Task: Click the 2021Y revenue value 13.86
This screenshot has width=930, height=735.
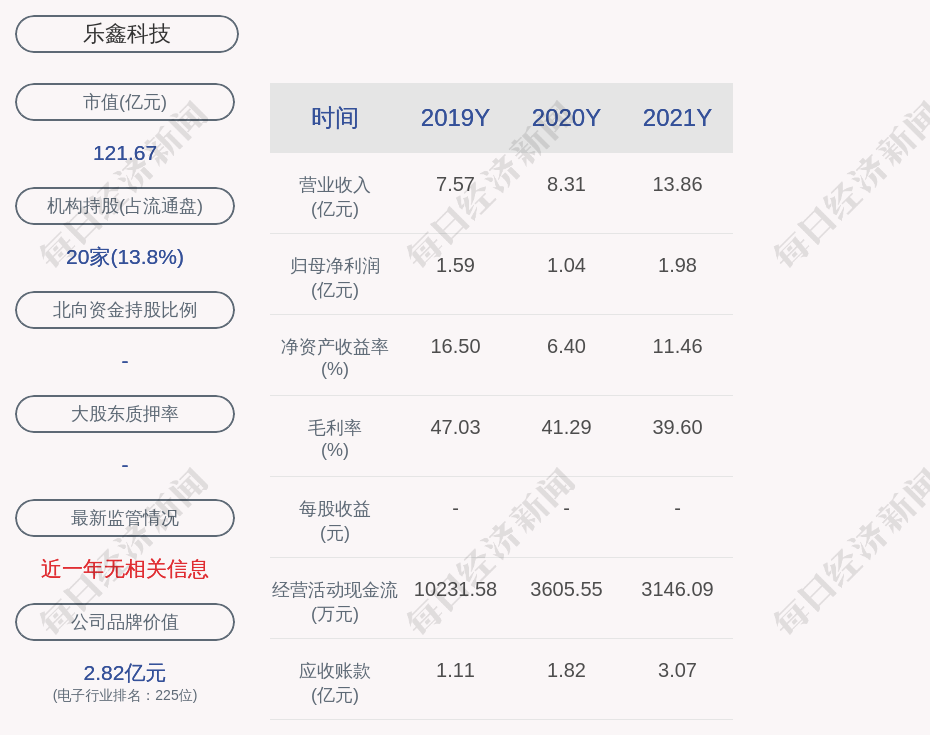Action: (x=677, y=184)
